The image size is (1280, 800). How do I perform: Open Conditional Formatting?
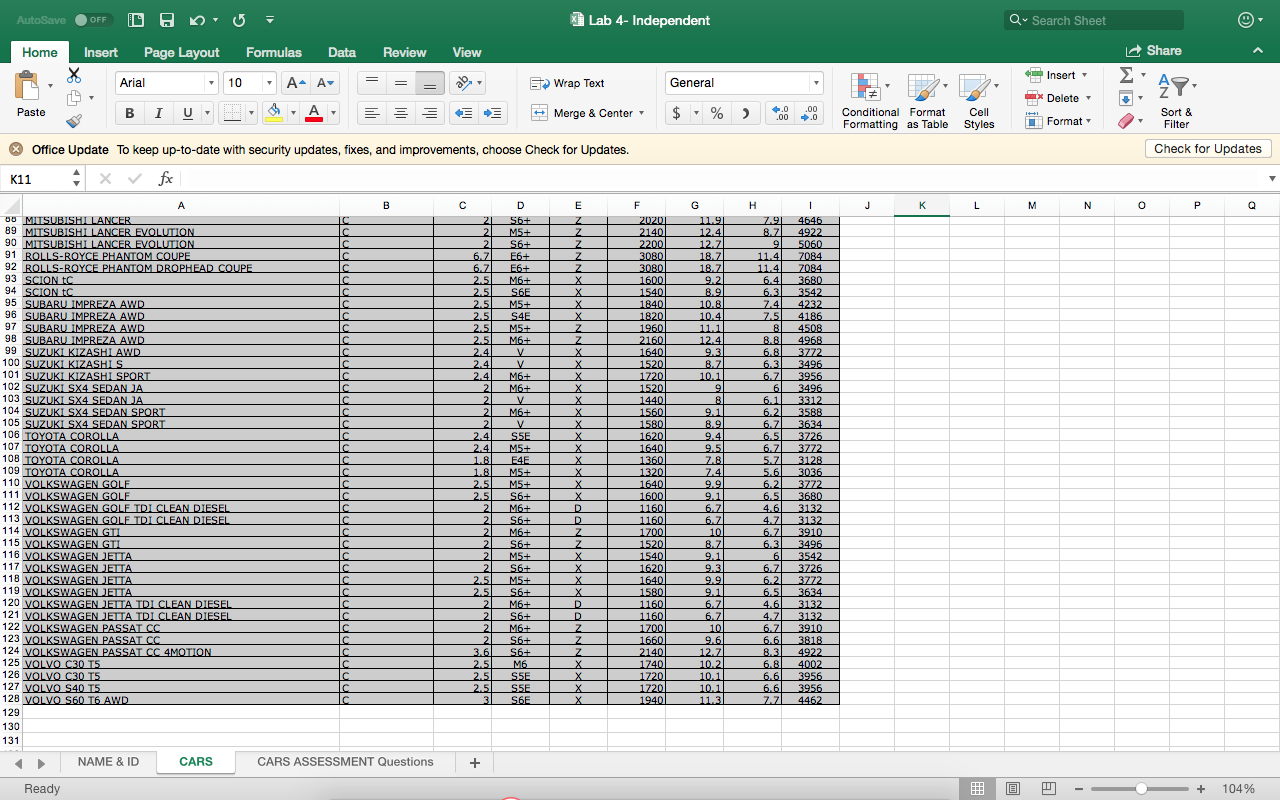pyautogui.click(x=870, y=101)
